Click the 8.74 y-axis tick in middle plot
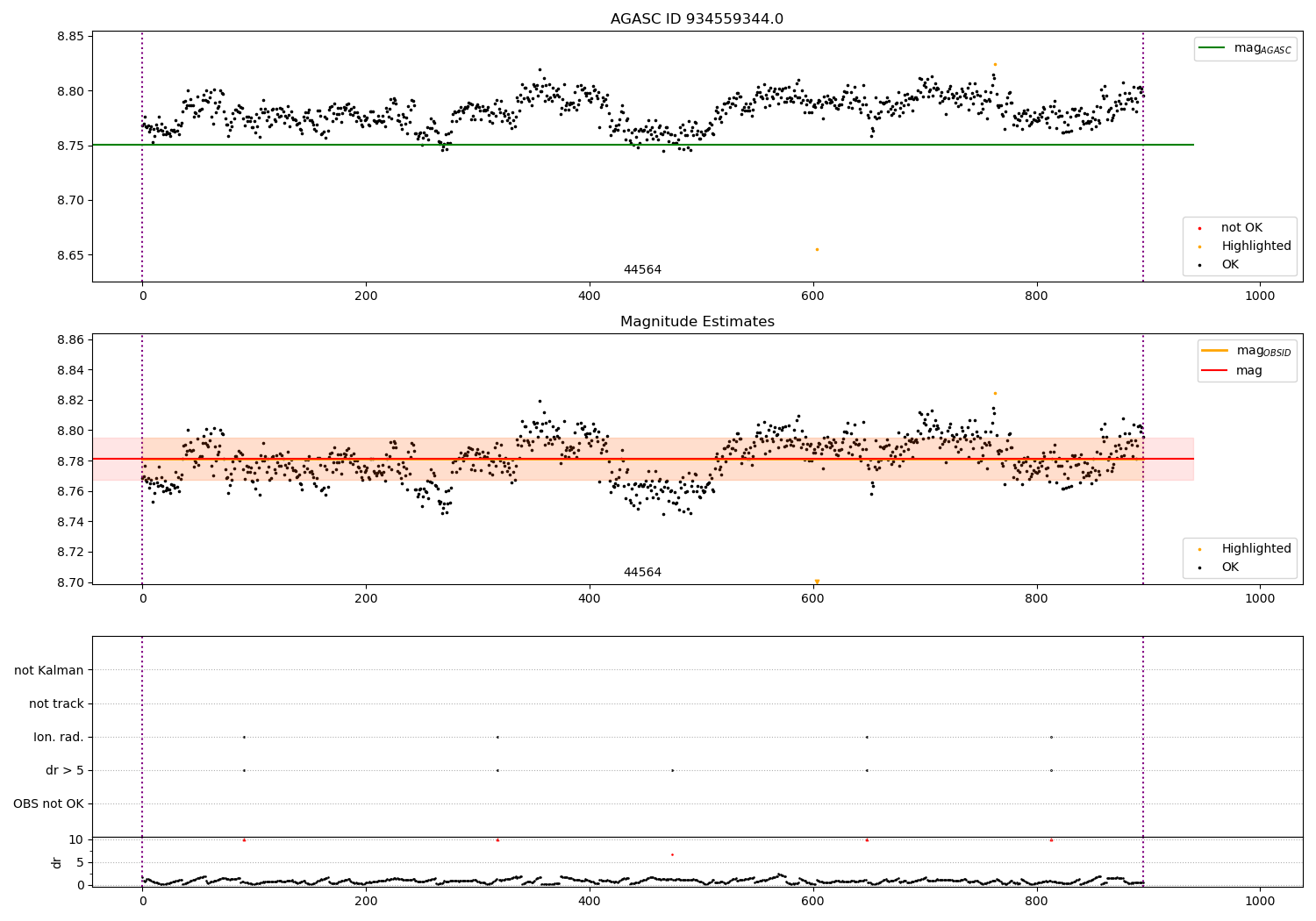Screen dimensions: 1316x921 click(x=70, y=522)
